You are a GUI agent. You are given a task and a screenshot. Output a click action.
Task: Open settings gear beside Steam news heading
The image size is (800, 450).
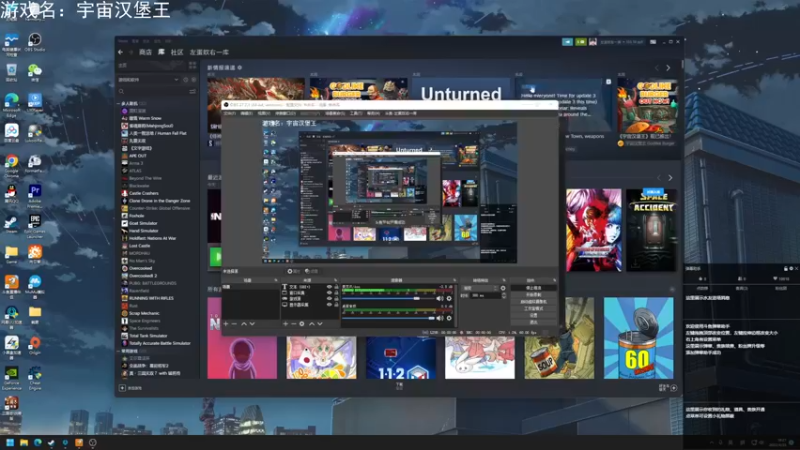click(x=239, y=67)
